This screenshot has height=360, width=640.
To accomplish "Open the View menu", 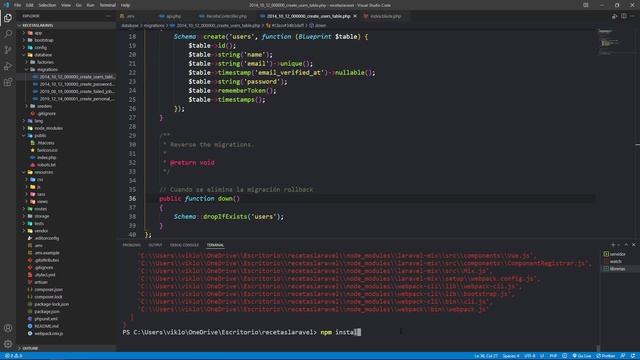I will point(66,5).
